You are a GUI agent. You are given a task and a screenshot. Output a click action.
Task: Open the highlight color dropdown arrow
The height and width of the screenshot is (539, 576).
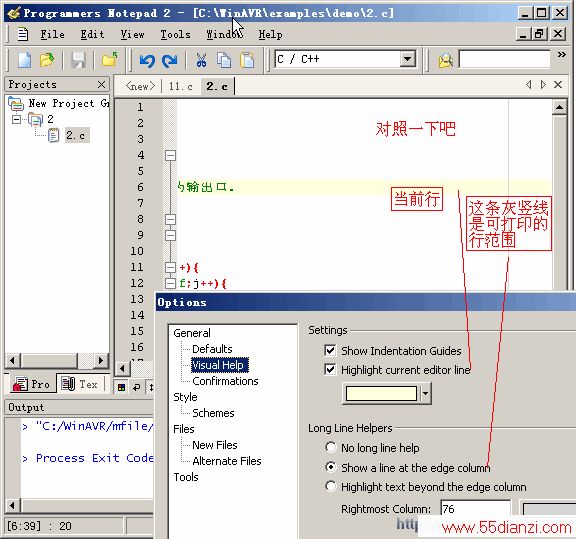point(425,394)
